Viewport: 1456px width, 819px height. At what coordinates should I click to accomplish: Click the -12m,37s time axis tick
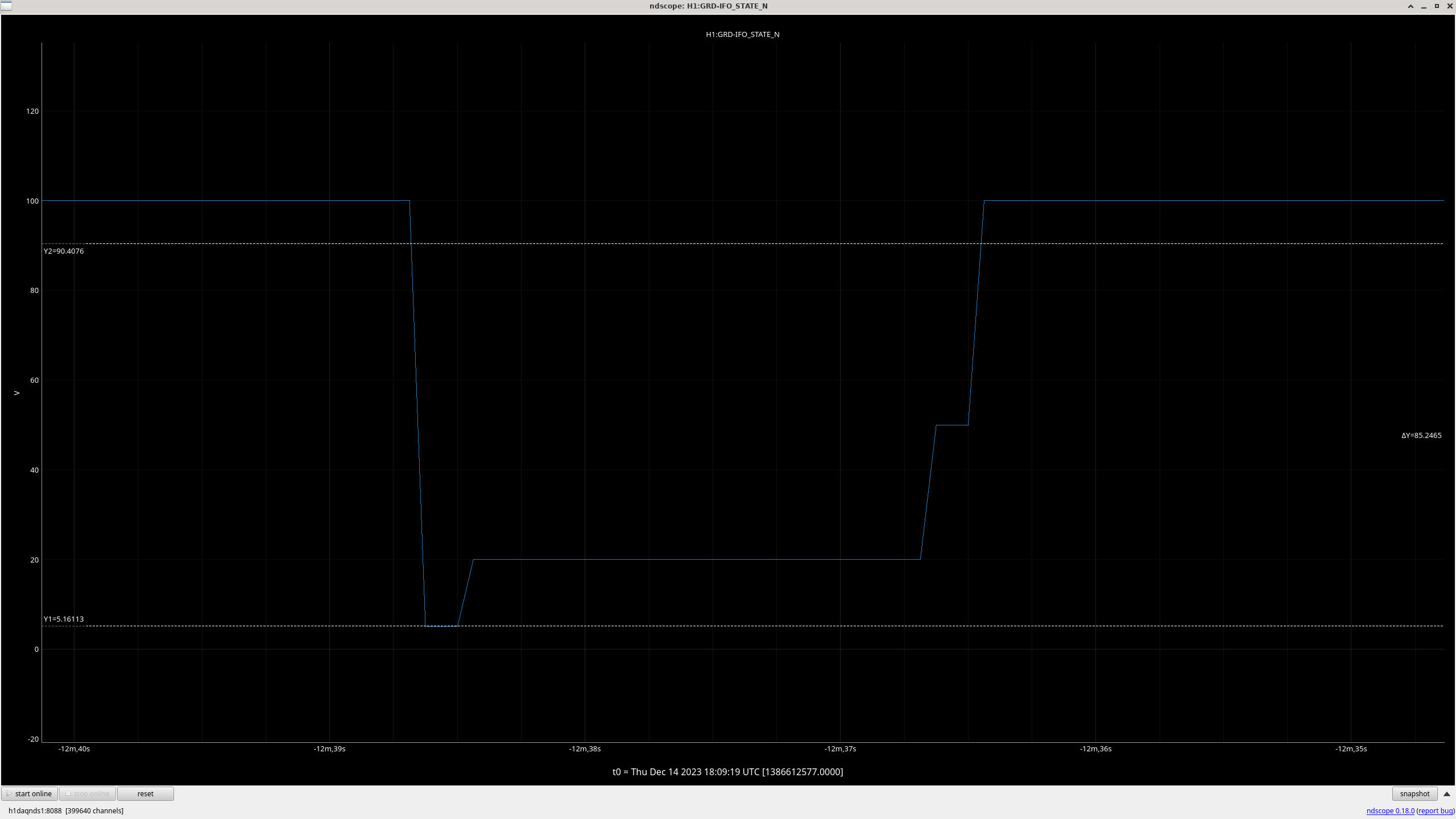pyautogui.click(x=840, y=748)
